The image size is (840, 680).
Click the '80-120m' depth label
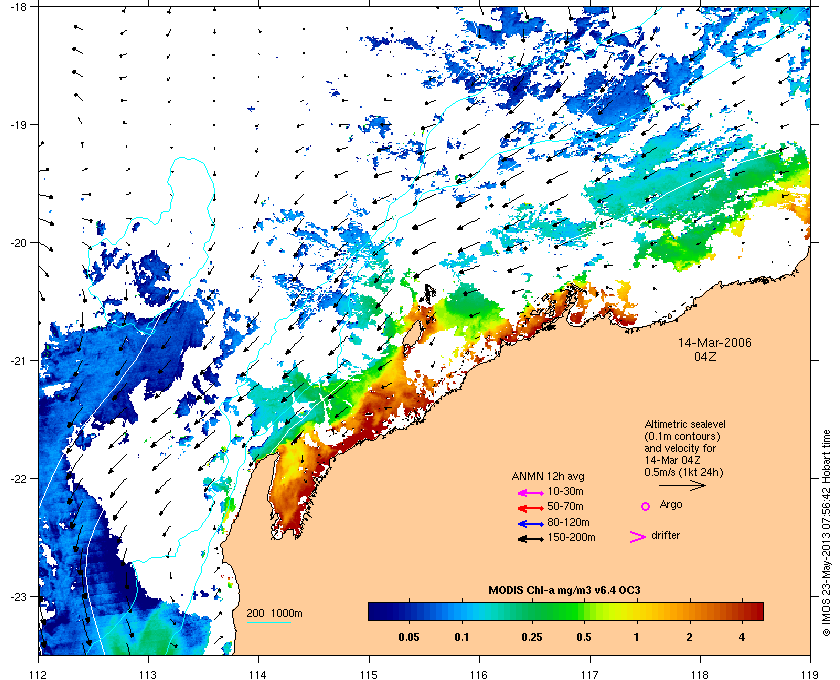568,522
